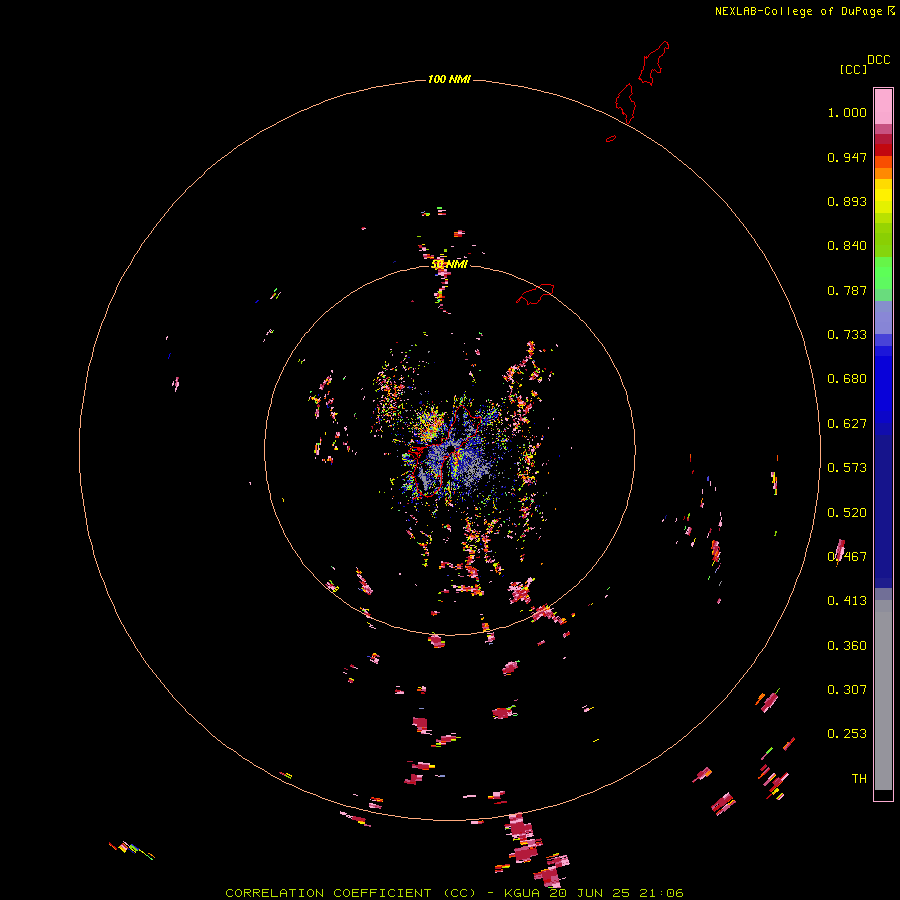Click the 0.893 scale value

tap(847, 201)
